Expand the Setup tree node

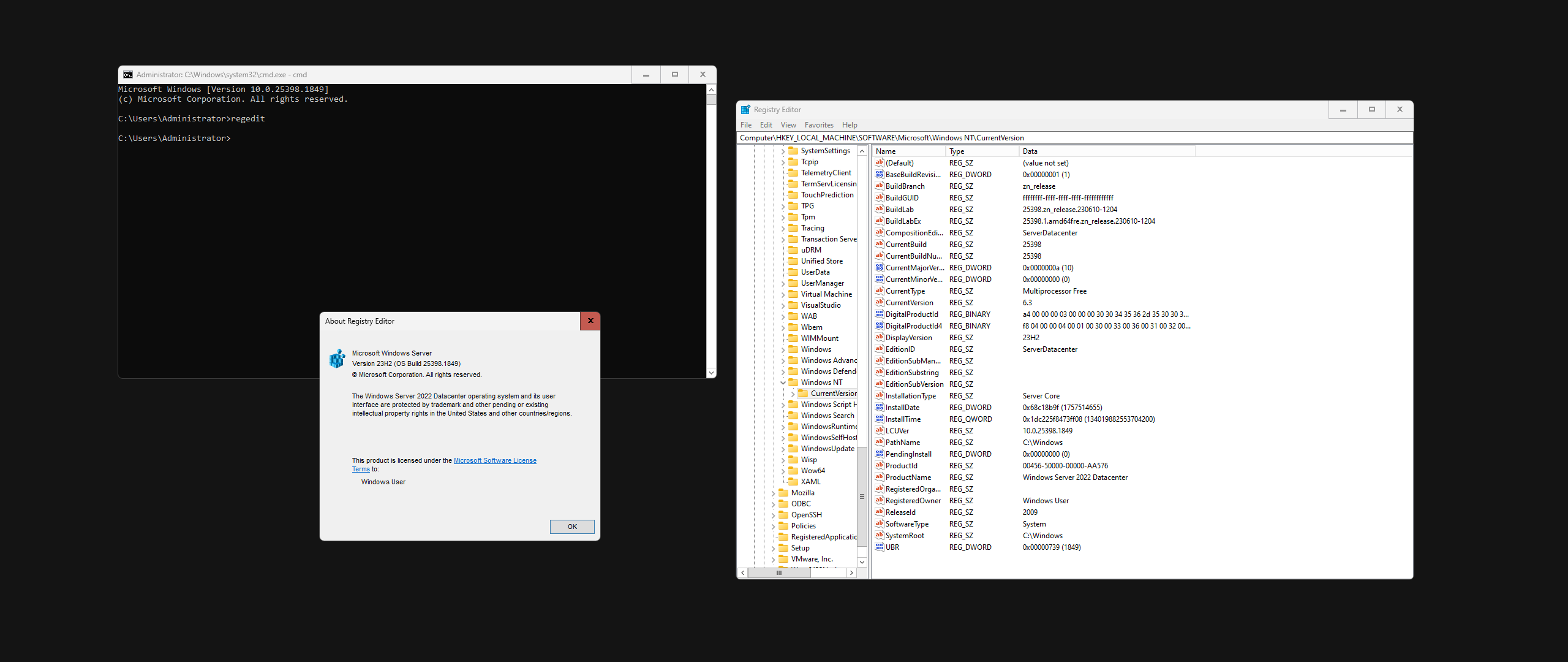(773, 548)
